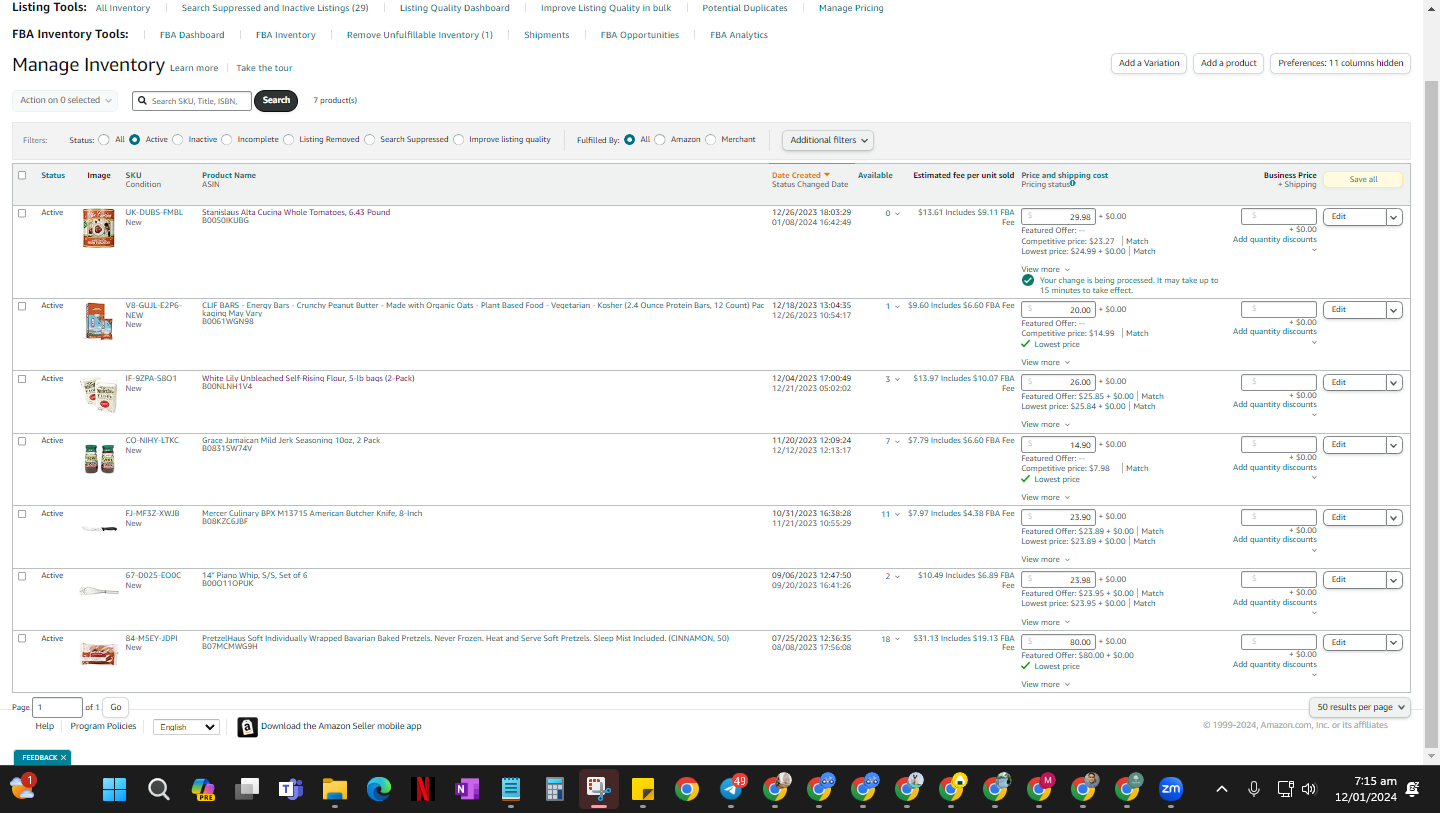Open Windows Search from the taskbar

158,789
